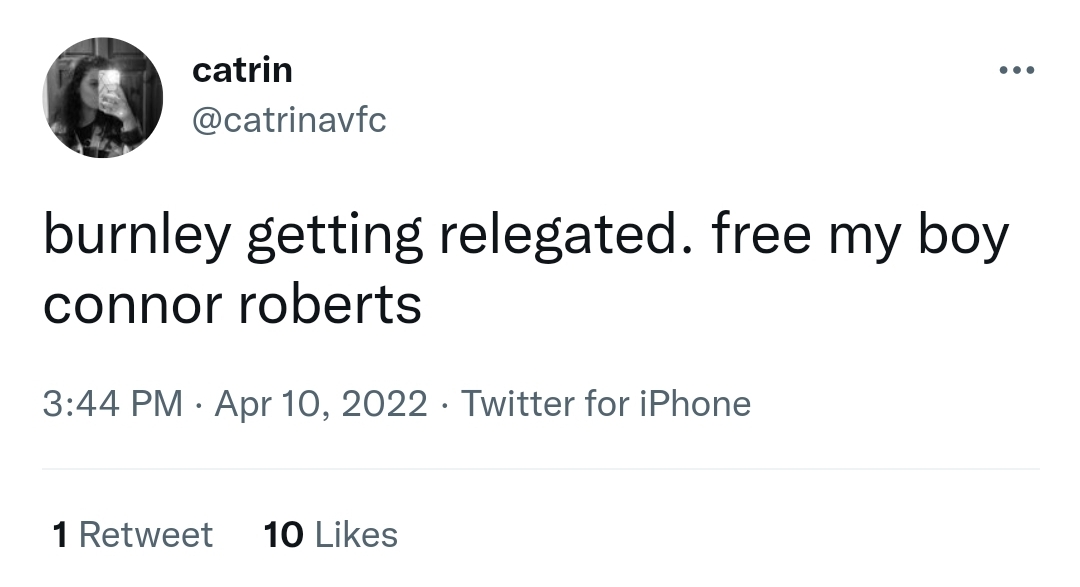
Task: Click the word burnley in the tweet
Action: [137, 237]
